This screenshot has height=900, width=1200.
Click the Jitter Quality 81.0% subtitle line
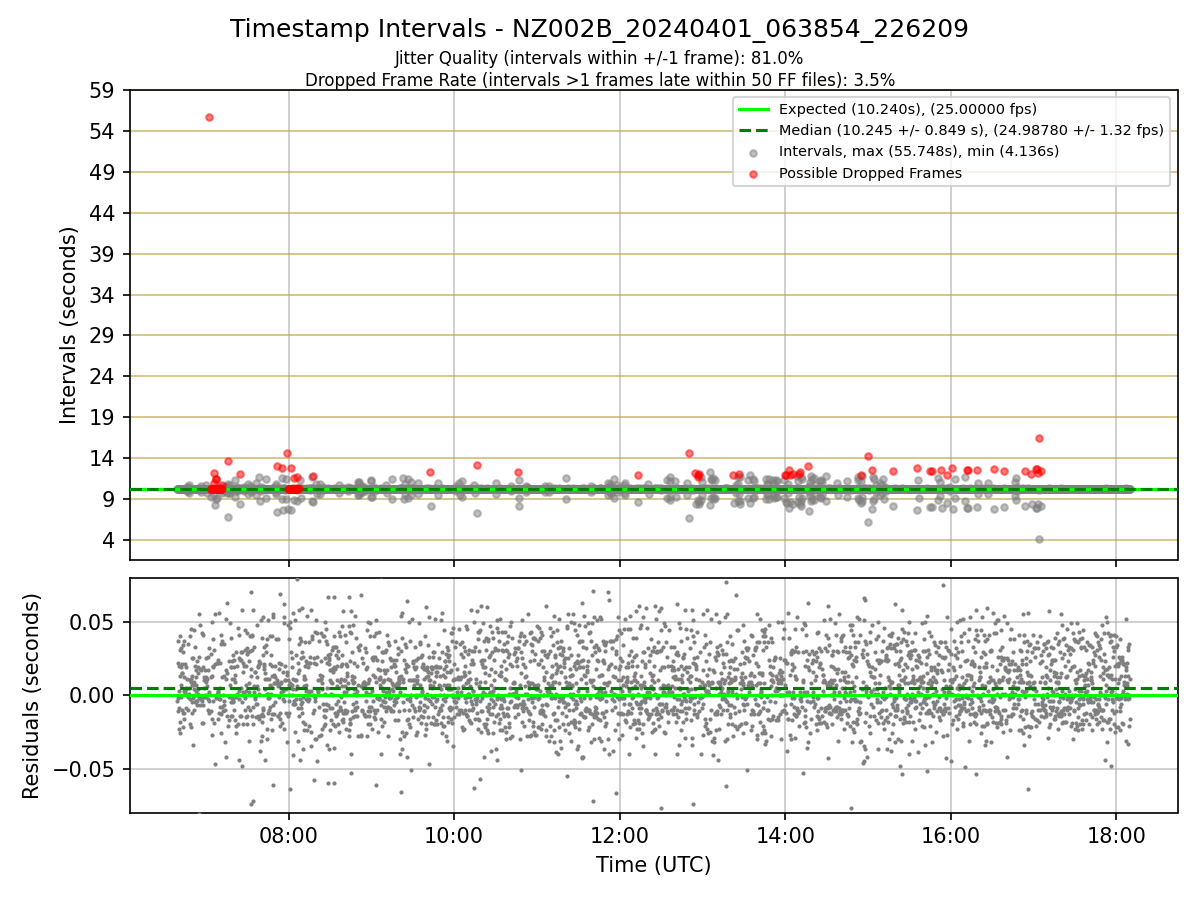pyautogui.click(x=599, y=58)
